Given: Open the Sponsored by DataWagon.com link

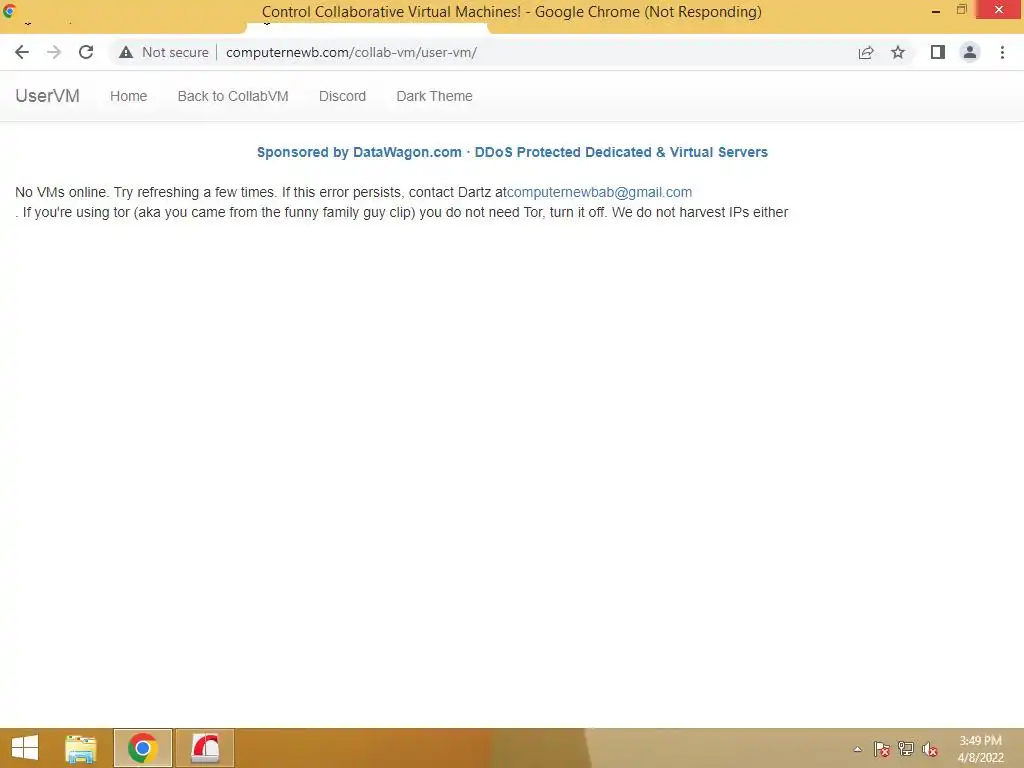Looking at the screenshot, I should pos(512,152).
